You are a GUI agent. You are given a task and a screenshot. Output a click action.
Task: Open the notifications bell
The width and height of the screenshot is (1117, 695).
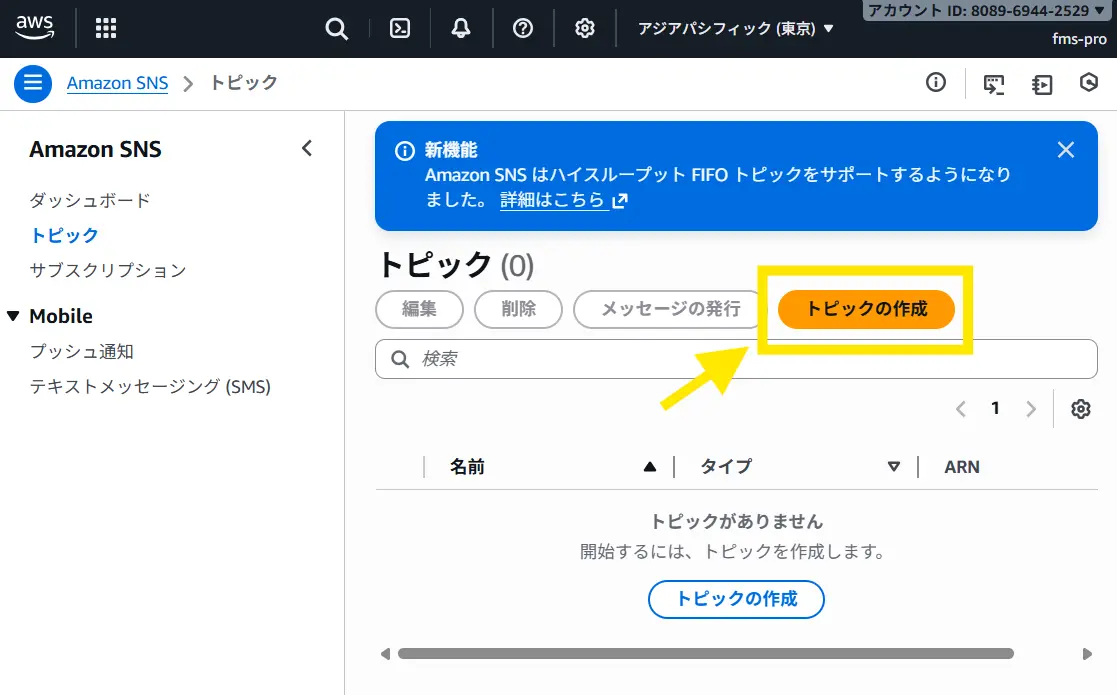[x=461, y=28]
